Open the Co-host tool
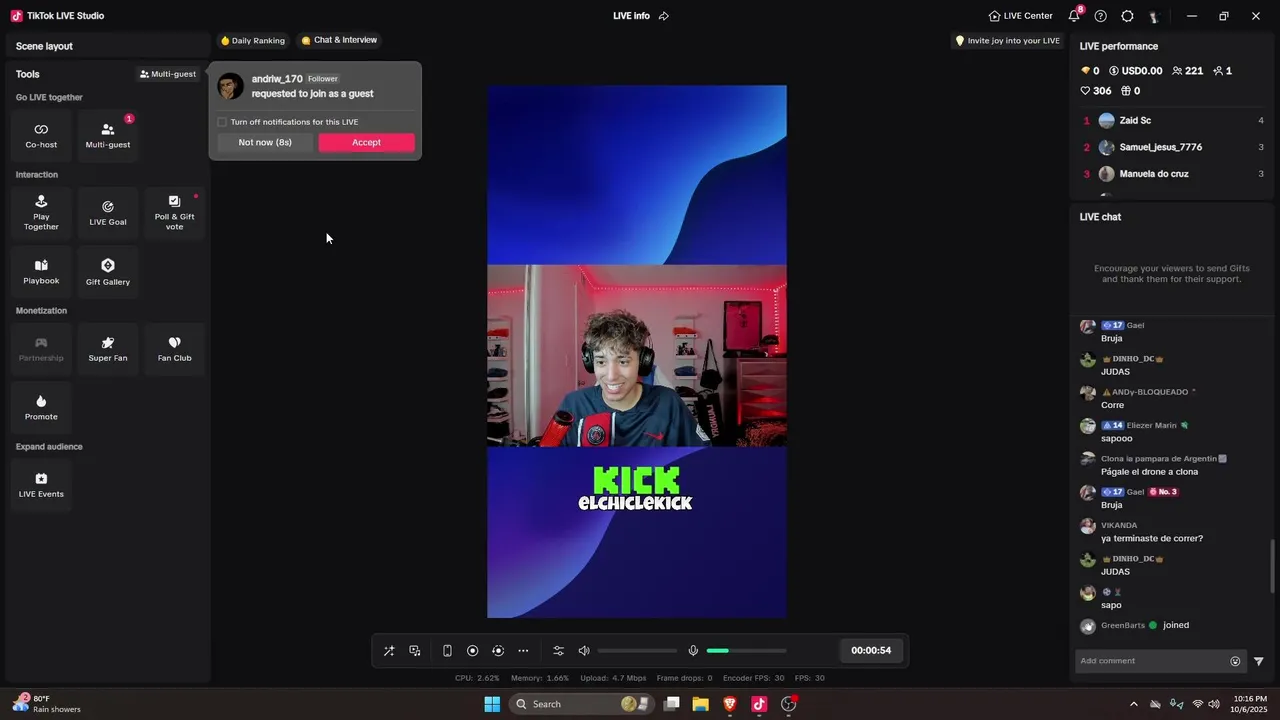This screenshot has width=1280, height=720. (x=41, y=136)
